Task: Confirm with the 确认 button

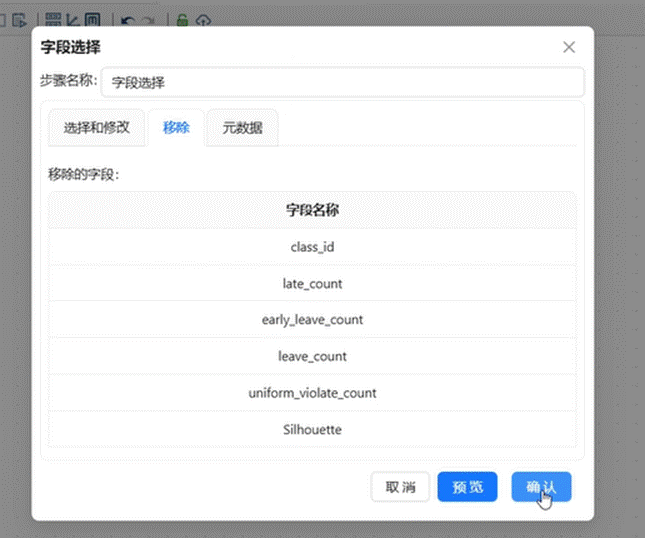Action: click(x=541, y=487)
